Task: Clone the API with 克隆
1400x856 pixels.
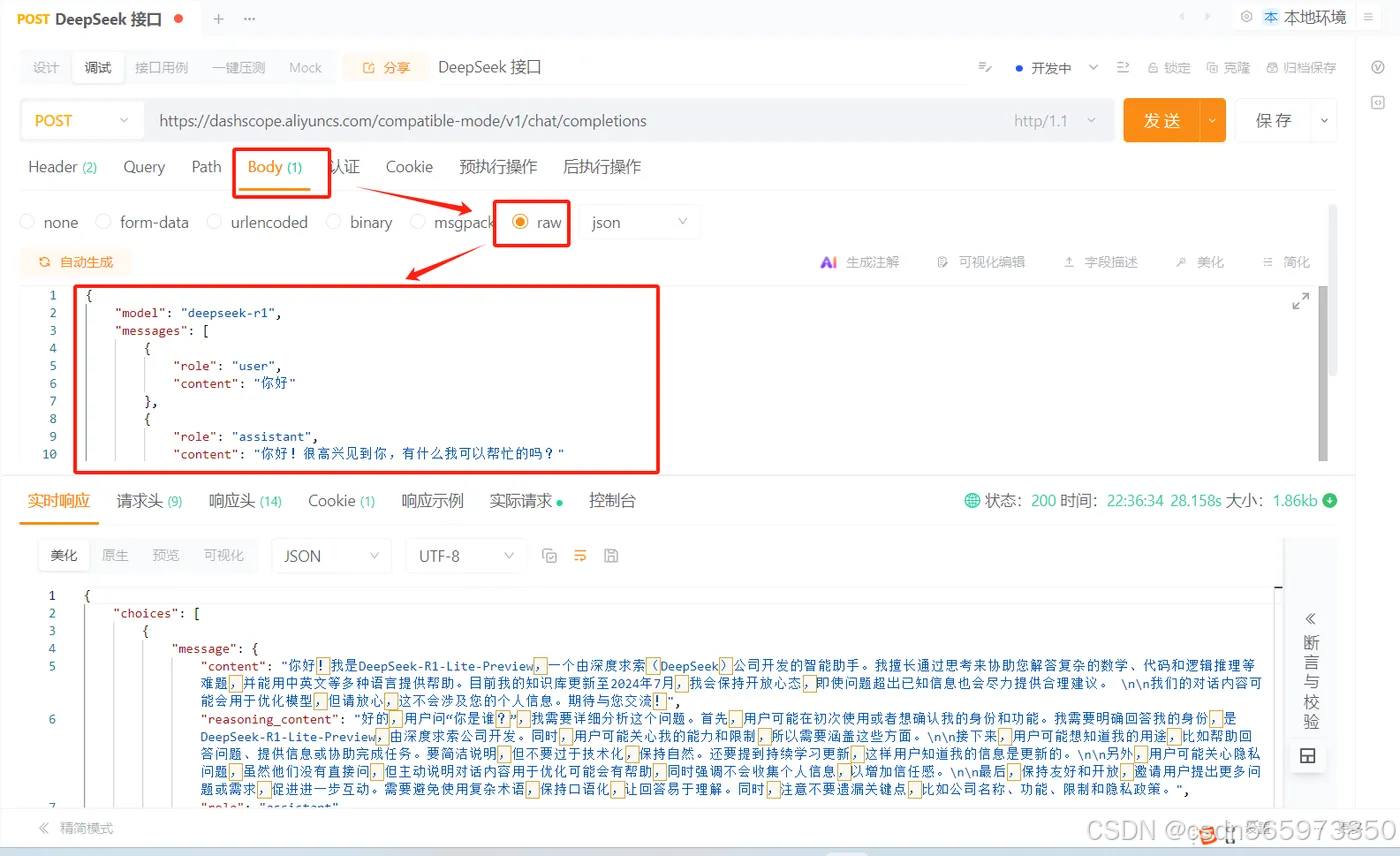Action: pos(1228,68)
